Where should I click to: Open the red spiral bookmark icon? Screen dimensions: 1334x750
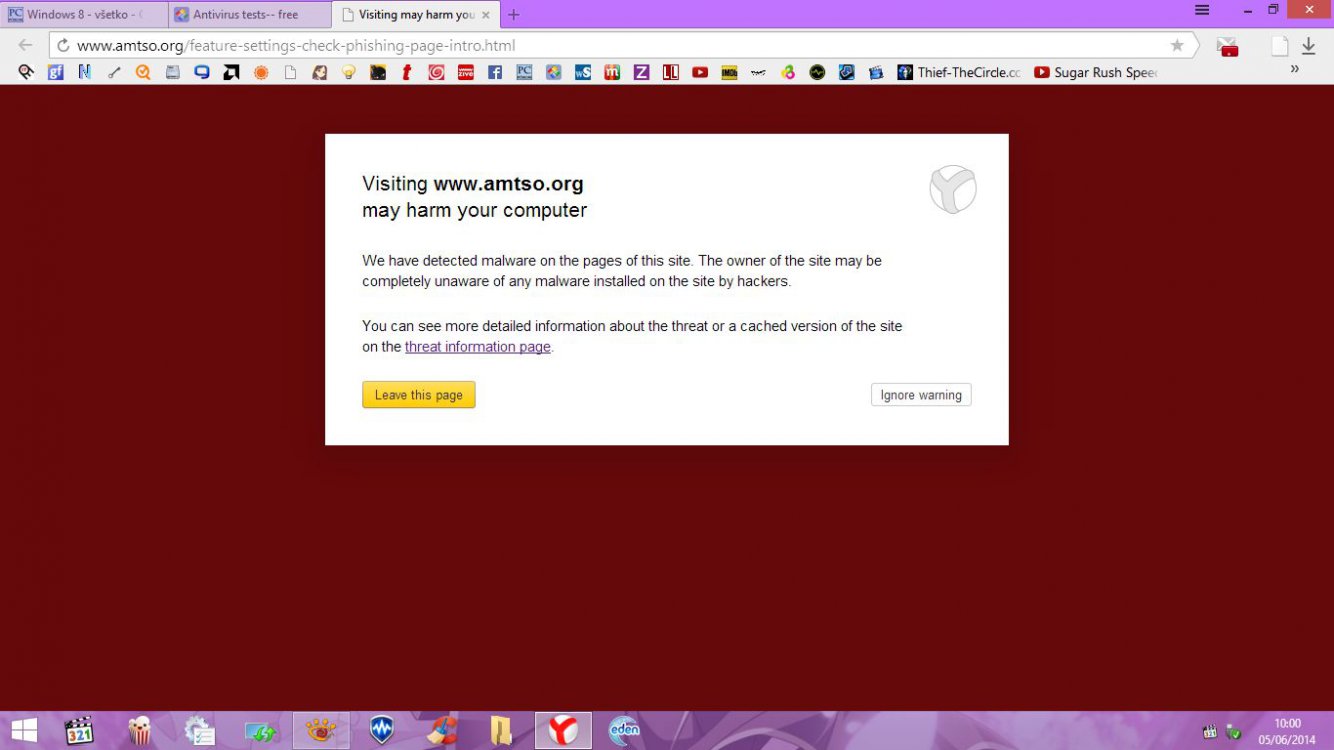436,72
